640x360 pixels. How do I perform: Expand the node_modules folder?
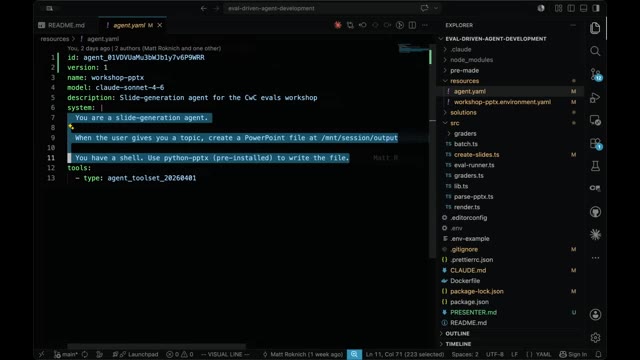pos(471,60)
